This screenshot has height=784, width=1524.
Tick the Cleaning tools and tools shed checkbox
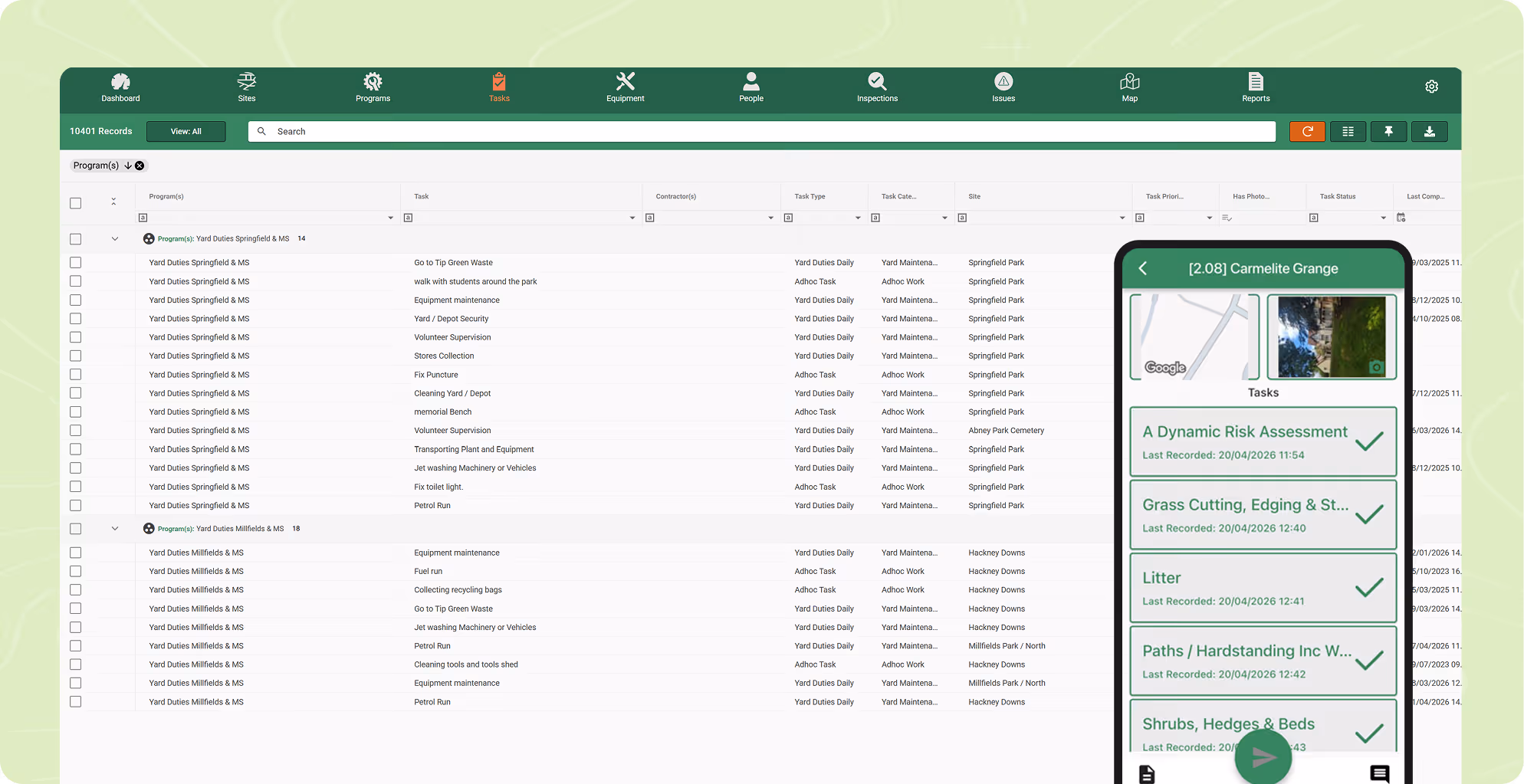click(75, 664)
